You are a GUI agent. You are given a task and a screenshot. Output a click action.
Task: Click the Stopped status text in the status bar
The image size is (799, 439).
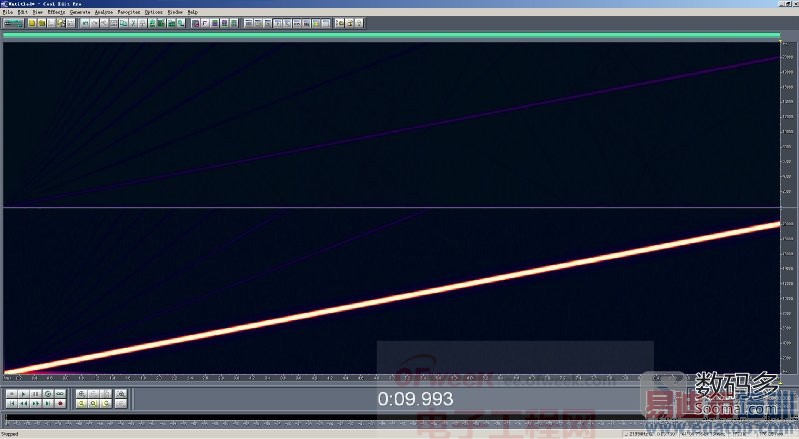10,434
